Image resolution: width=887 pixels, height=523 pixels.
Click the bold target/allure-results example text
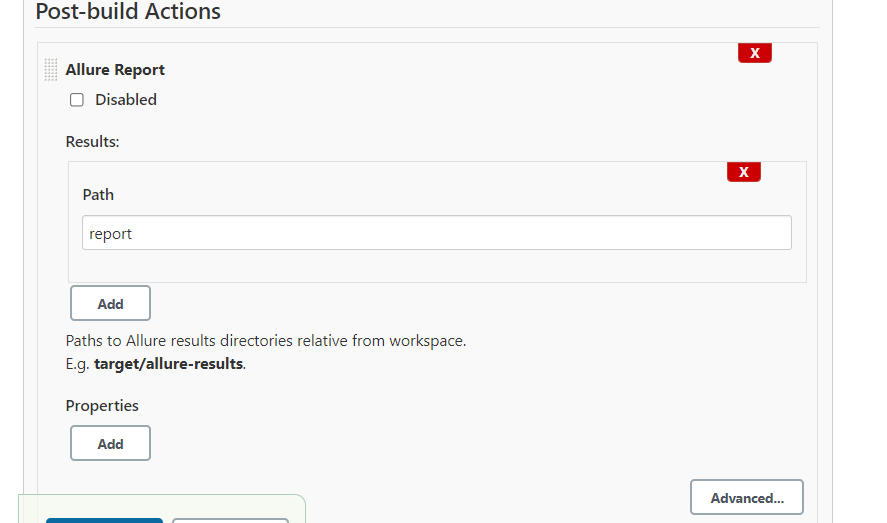click(x=168, y=364)
